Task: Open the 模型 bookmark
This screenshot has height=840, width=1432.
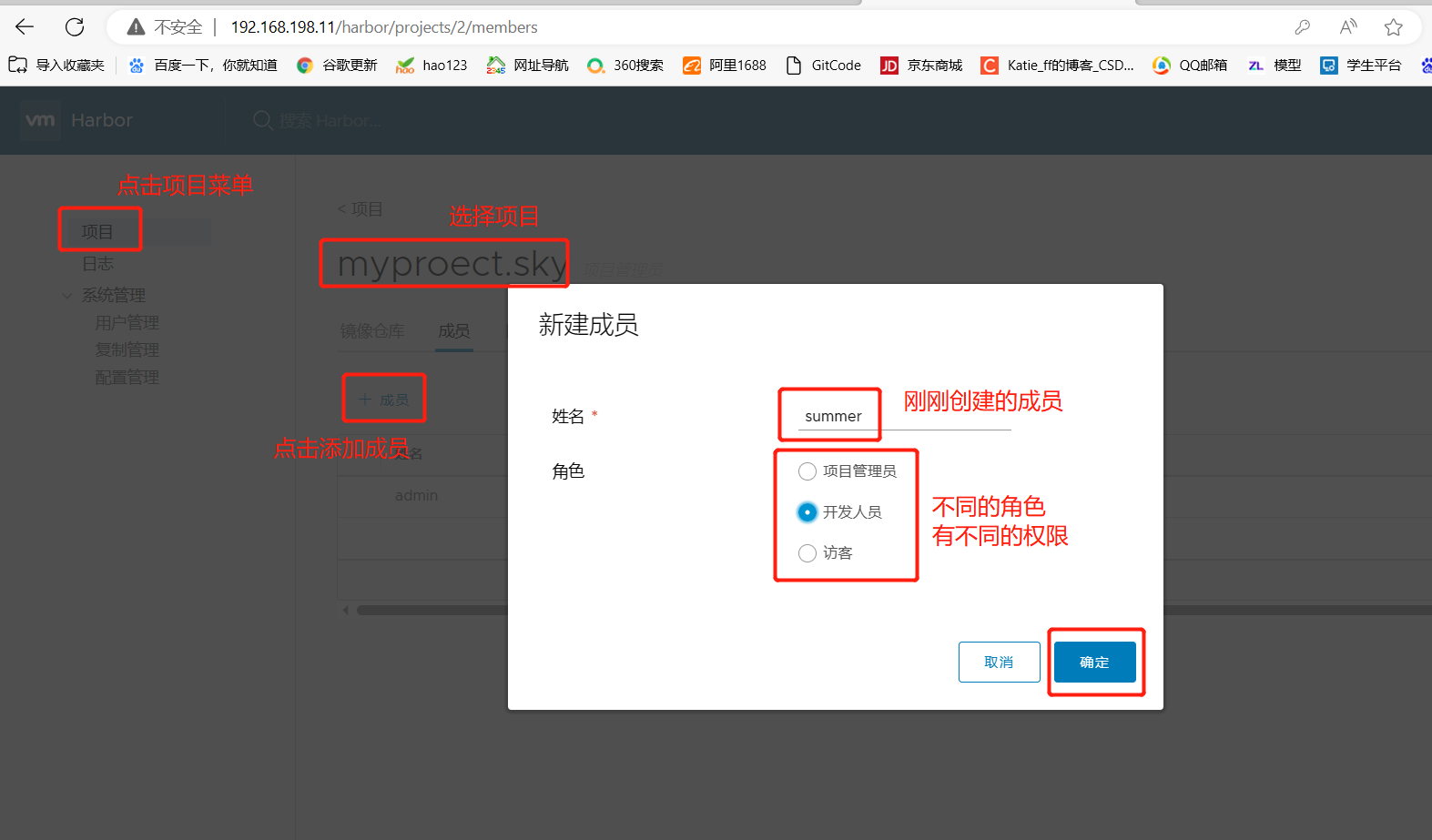Action: (1275, 65)
